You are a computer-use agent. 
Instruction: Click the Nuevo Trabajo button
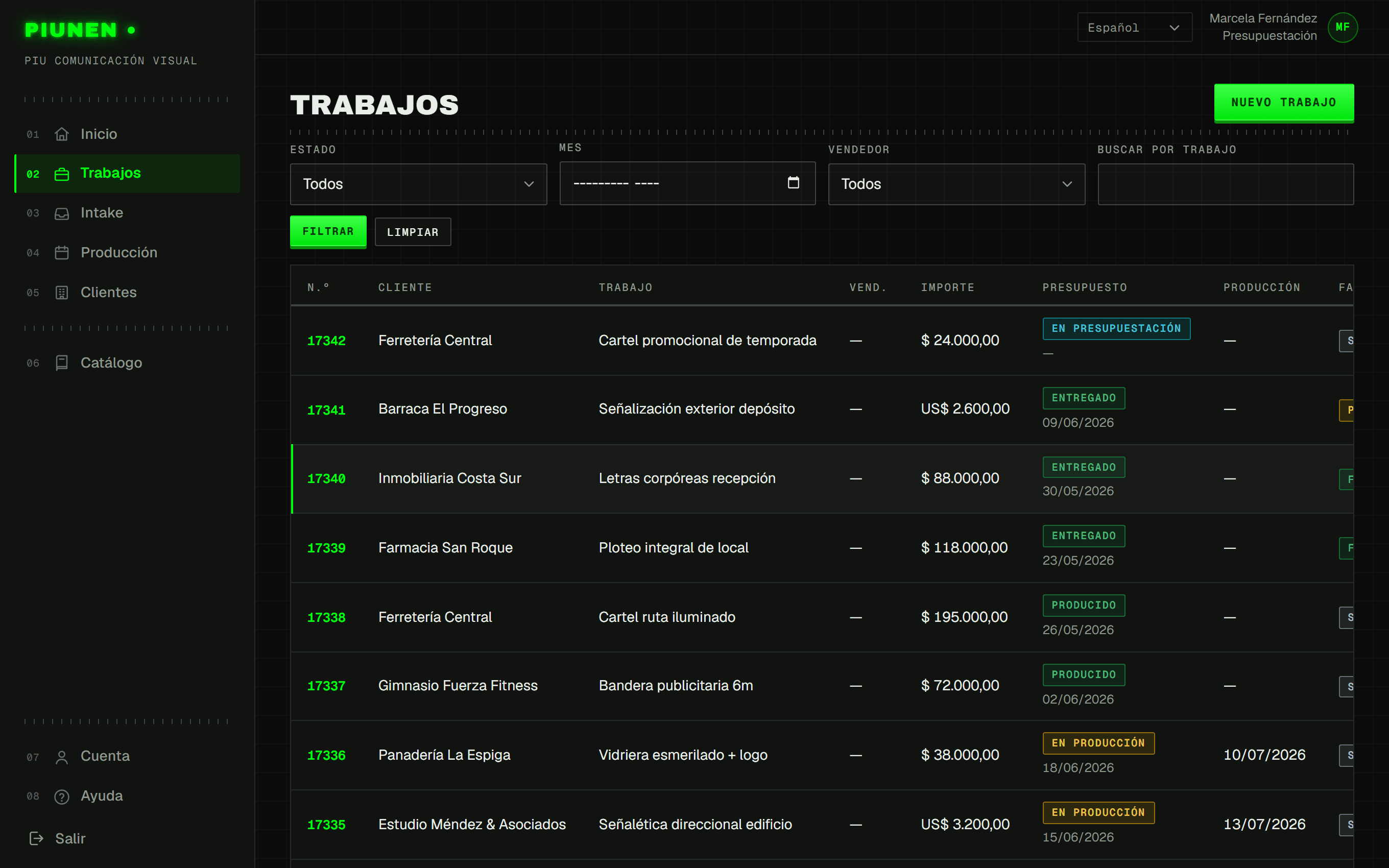click(x=1284, y=103)
